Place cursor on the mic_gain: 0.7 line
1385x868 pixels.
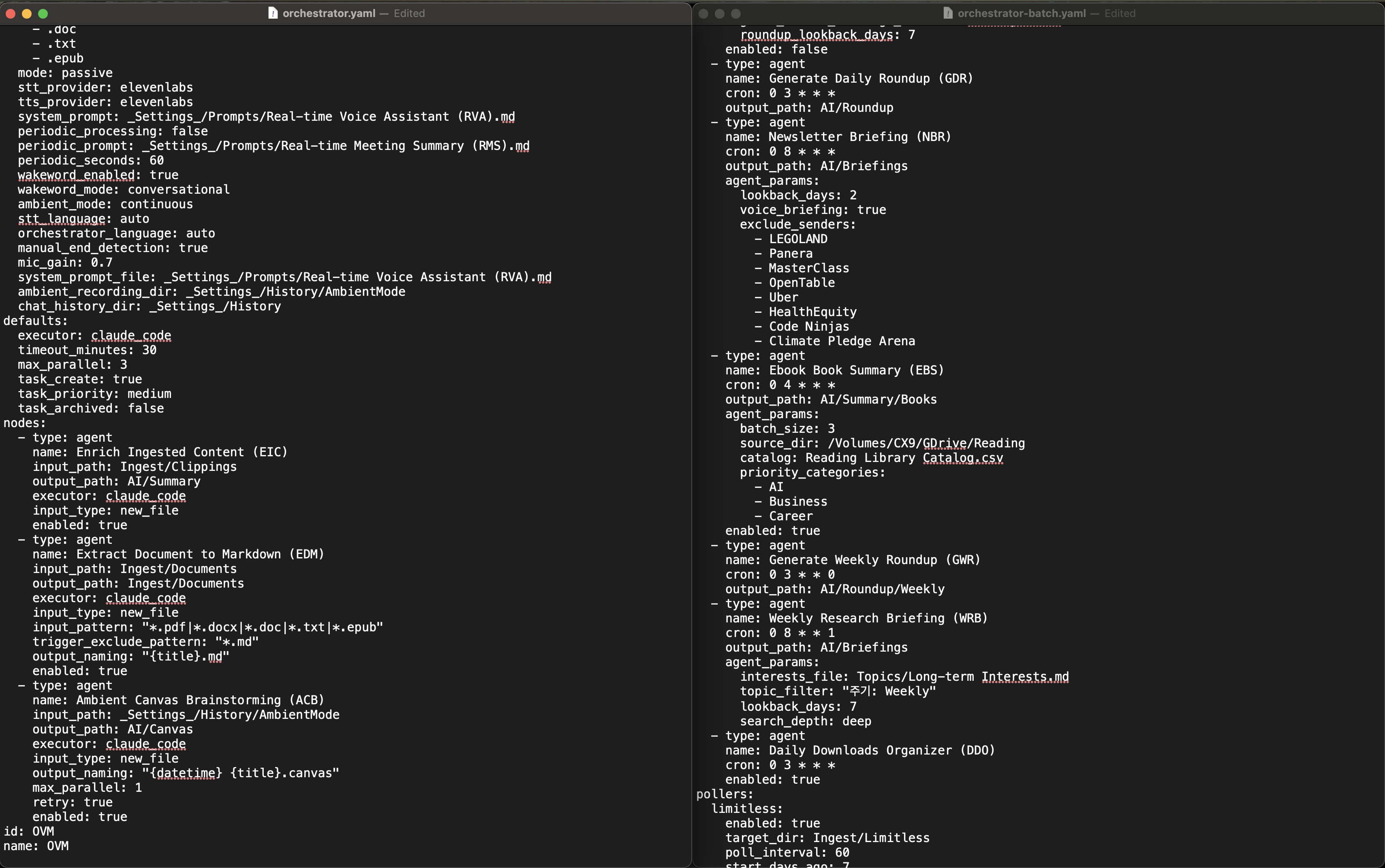coord(65,262)
